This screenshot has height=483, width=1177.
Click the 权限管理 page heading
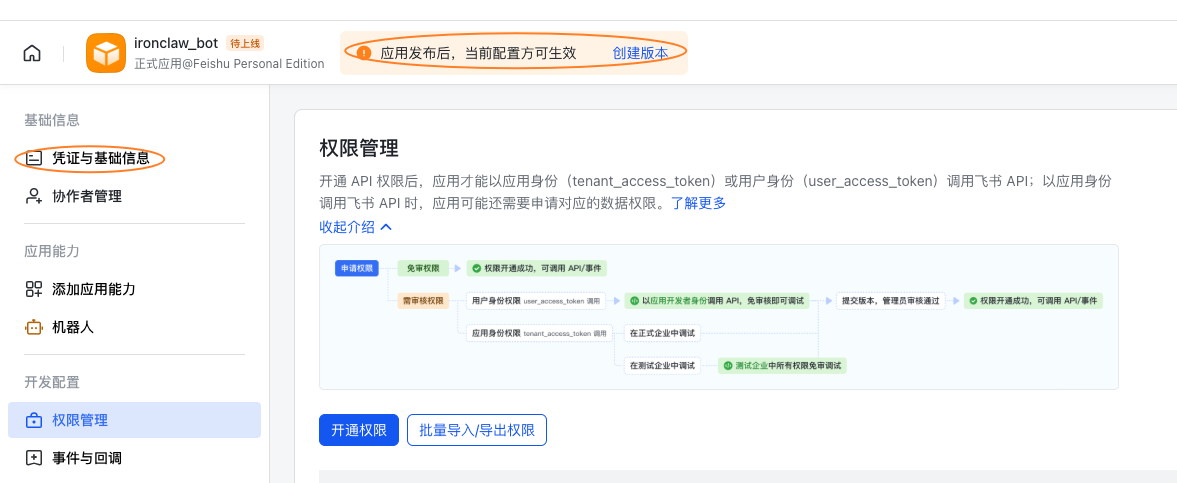[x=359, y=147]
